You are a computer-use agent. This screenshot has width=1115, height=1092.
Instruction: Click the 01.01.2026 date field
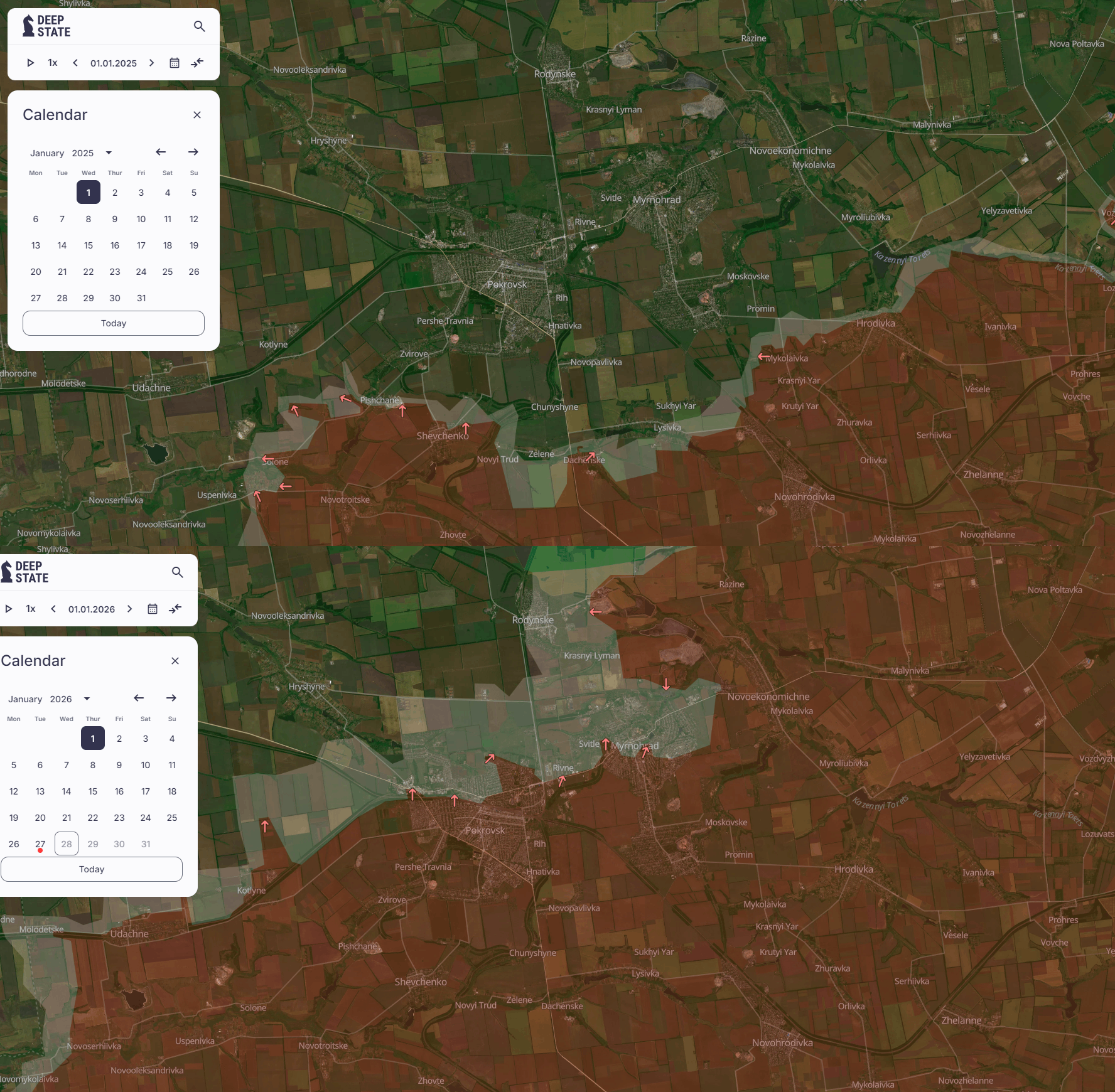tap(92, 609)
